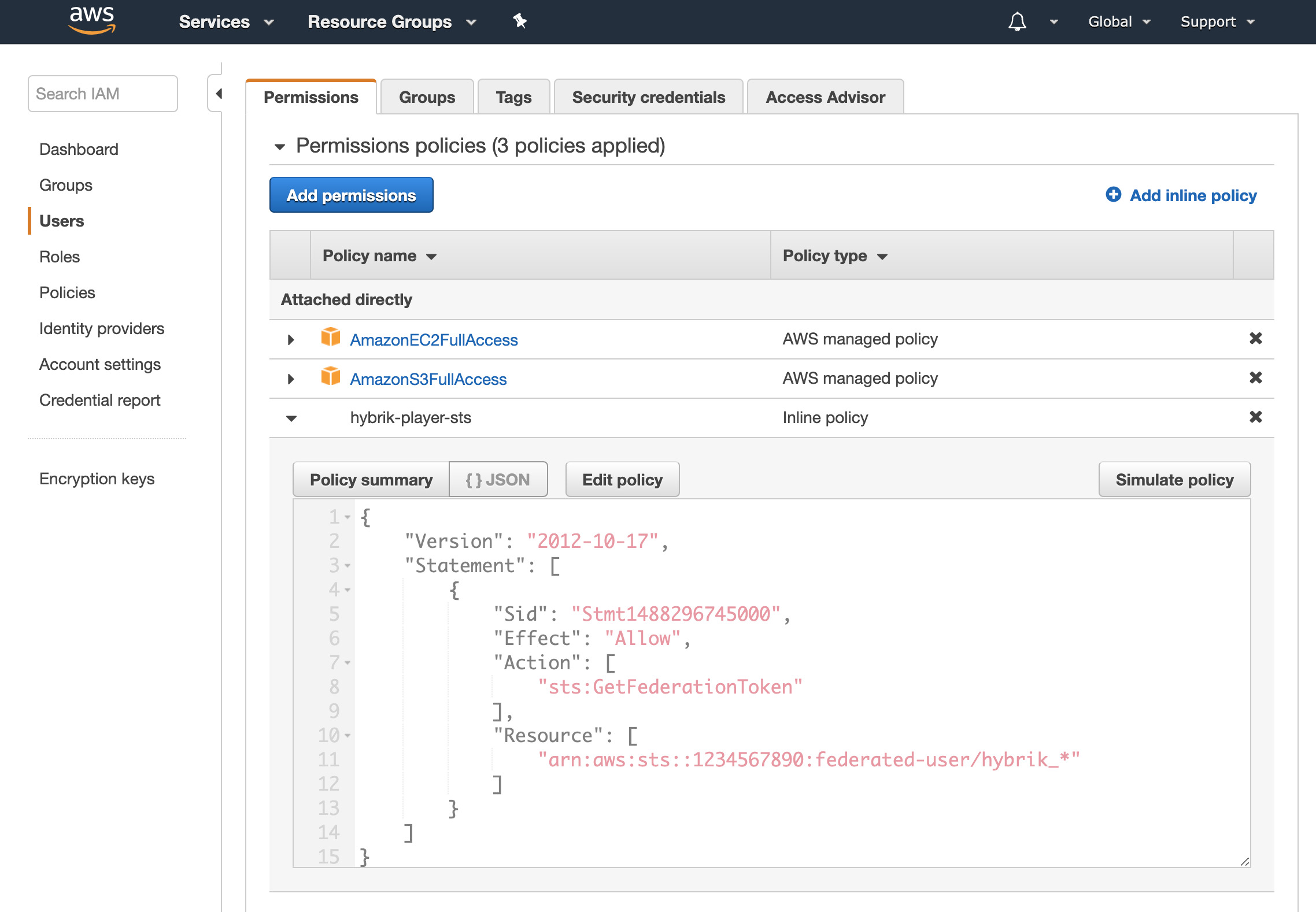Open Account settings in the sidebar

[x=100, y=364]
